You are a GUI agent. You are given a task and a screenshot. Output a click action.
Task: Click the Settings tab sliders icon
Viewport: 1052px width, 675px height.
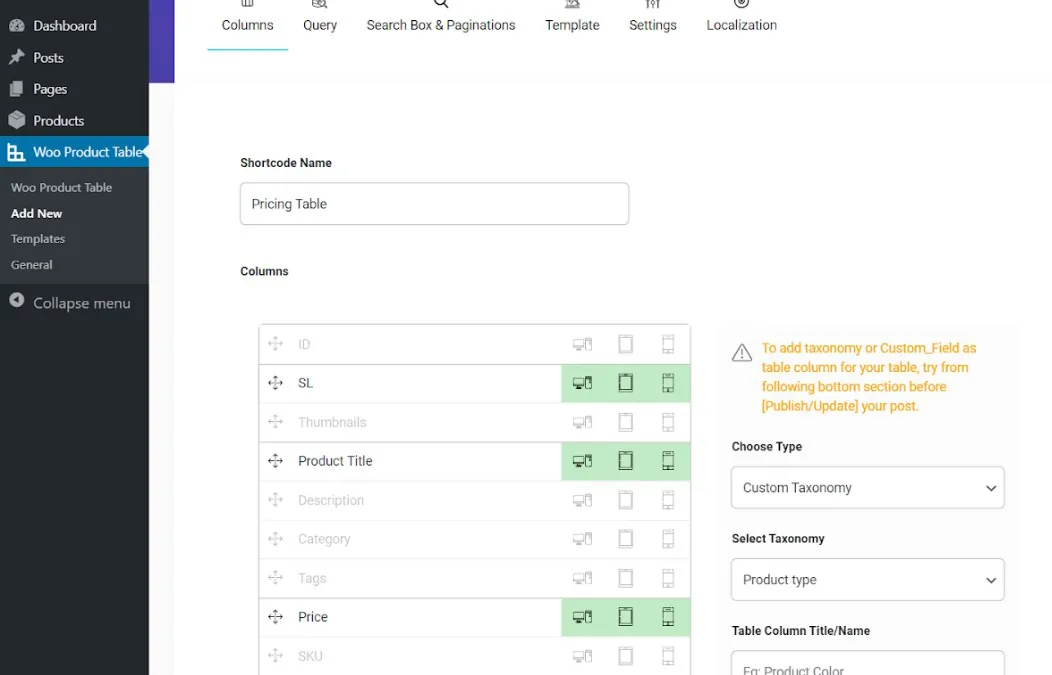pos(652,6)
